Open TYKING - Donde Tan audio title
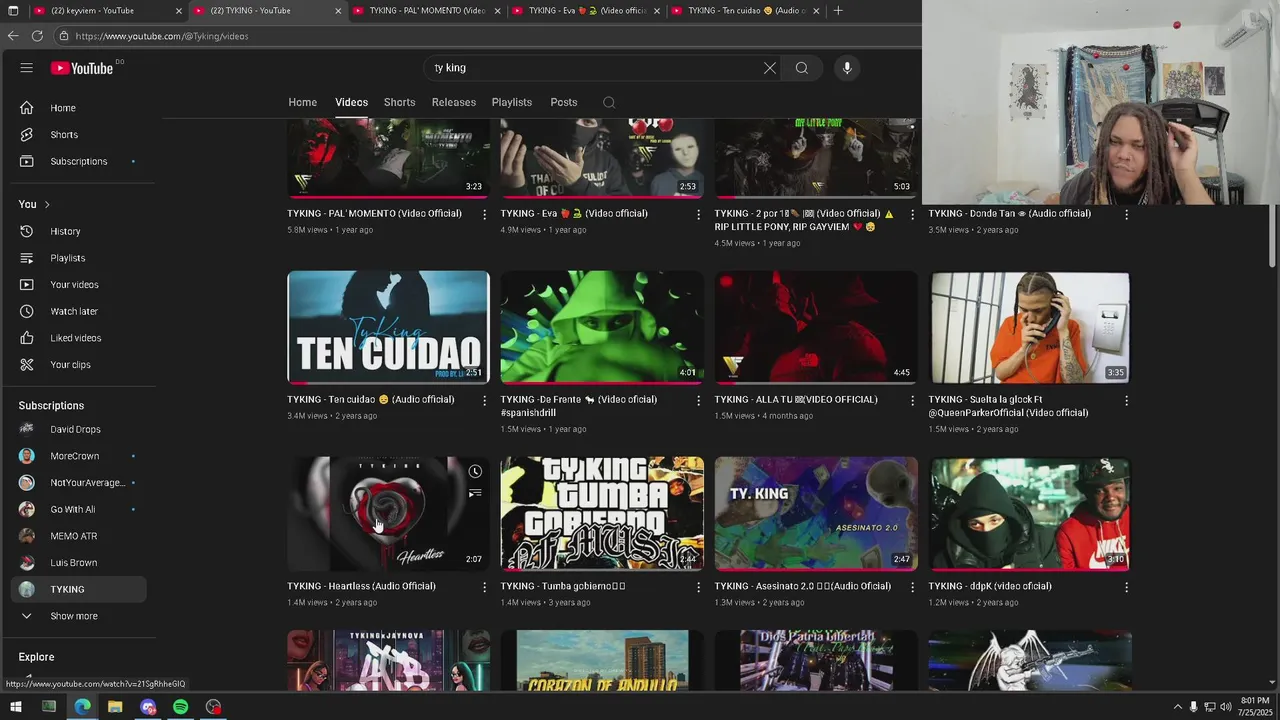This screenshot has width=1280, height=720. tap(1009, 213)
